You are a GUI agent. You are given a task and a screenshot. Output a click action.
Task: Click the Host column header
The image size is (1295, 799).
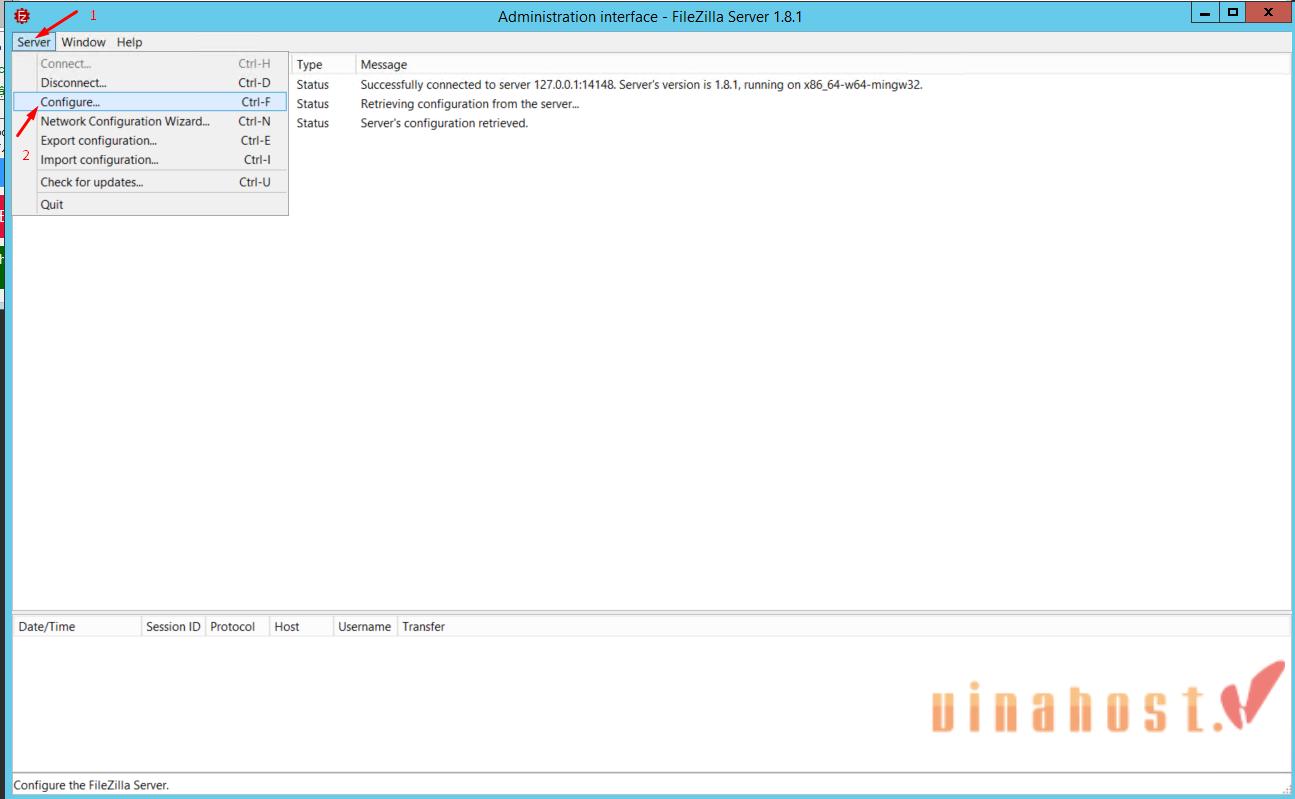[x=301, y=626]
